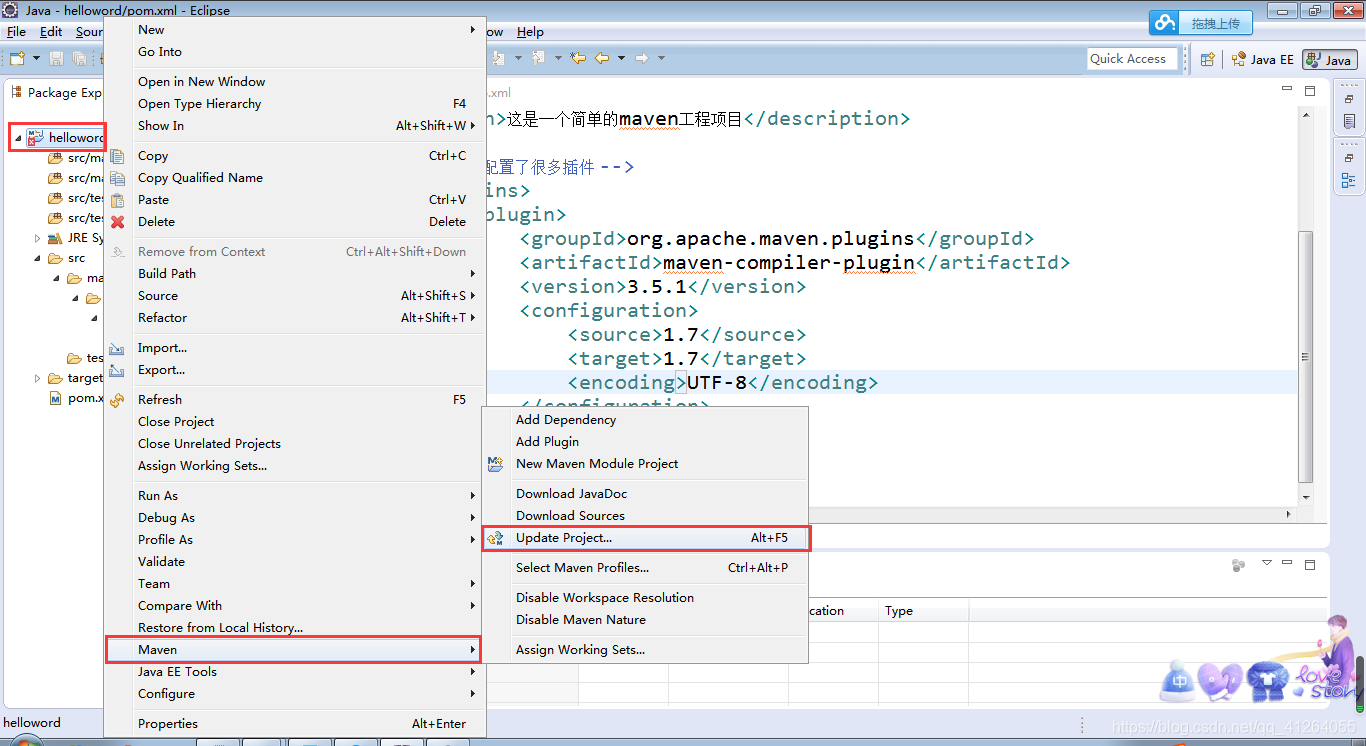This screenshot has width=1366, height=746.
Task: Click the Back navigation arrow in toolbar
Action: coord(602,58)
